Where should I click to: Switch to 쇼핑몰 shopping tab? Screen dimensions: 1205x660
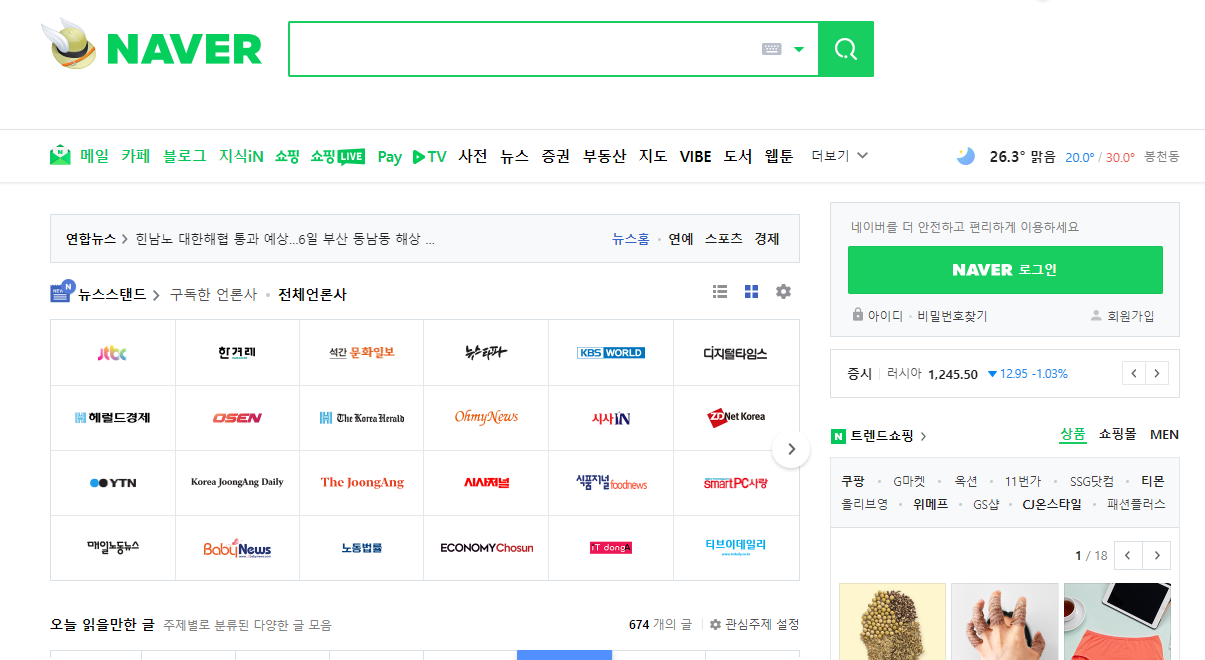[1118, 435]
